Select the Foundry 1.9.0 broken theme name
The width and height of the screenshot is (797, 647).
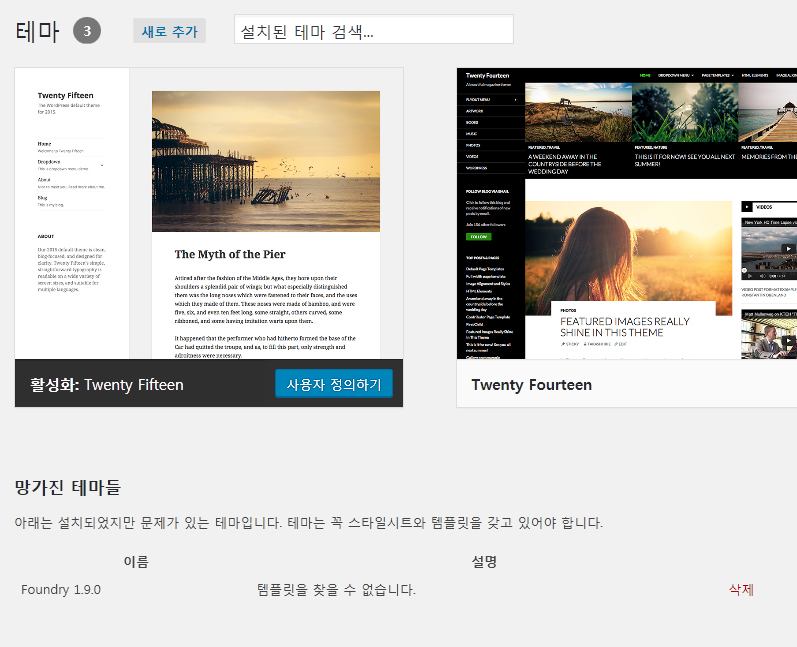[x=61, y=590]
